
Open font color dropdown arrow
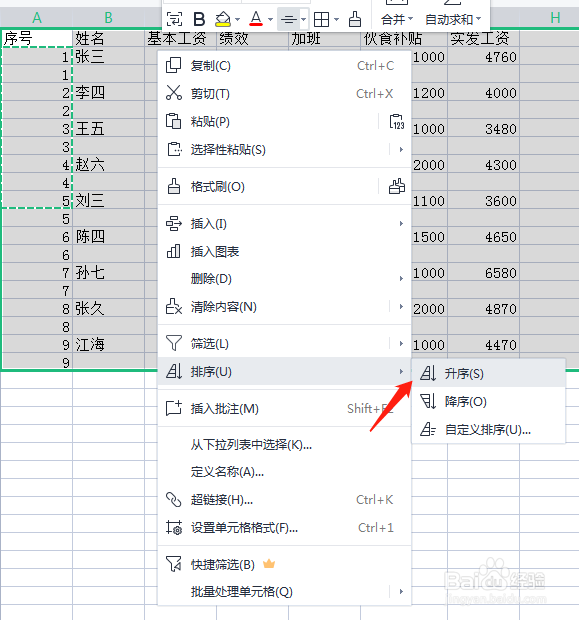(270, 19)
